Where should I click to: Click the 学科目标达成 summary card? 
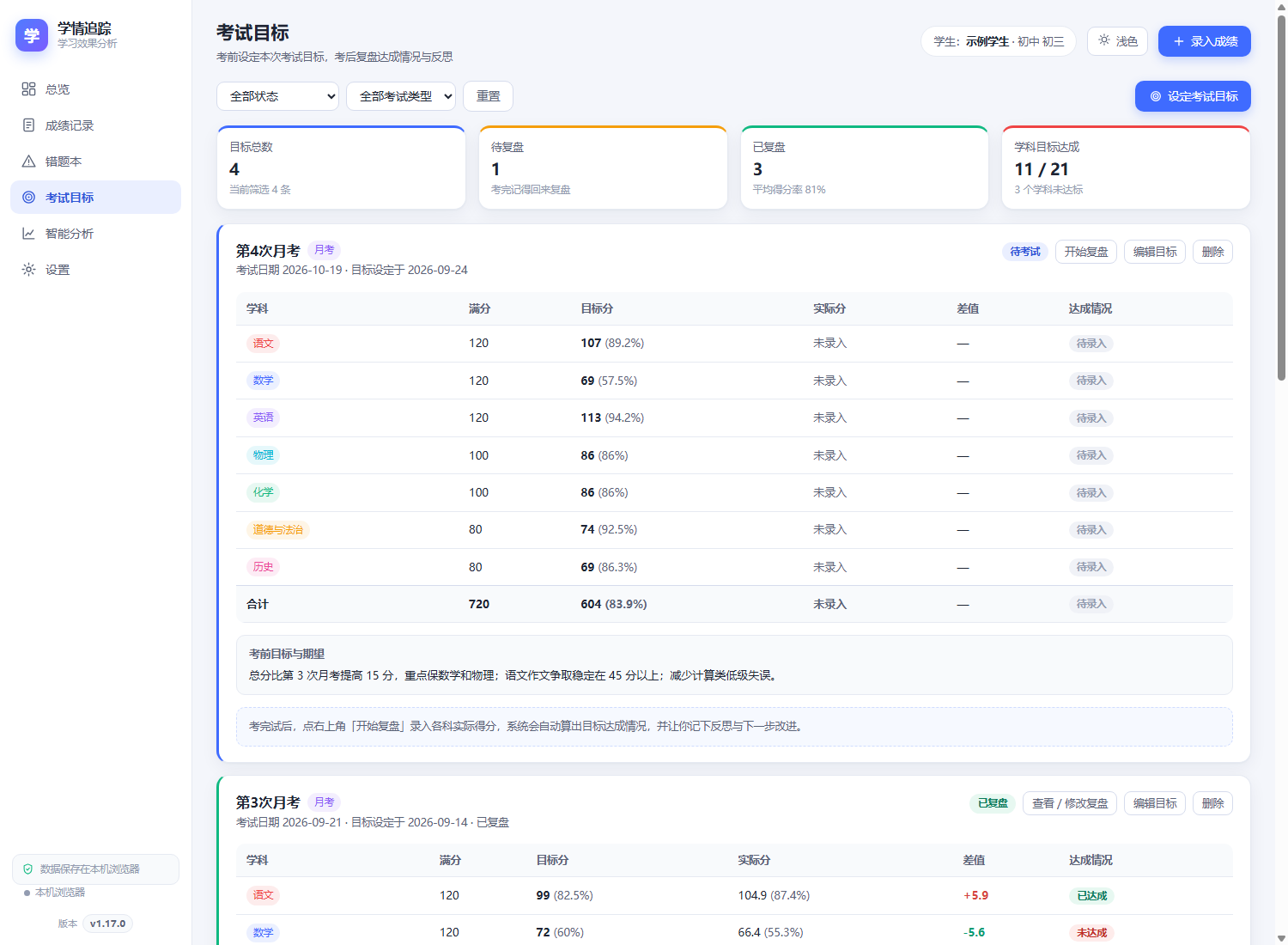click(1126, 168)
